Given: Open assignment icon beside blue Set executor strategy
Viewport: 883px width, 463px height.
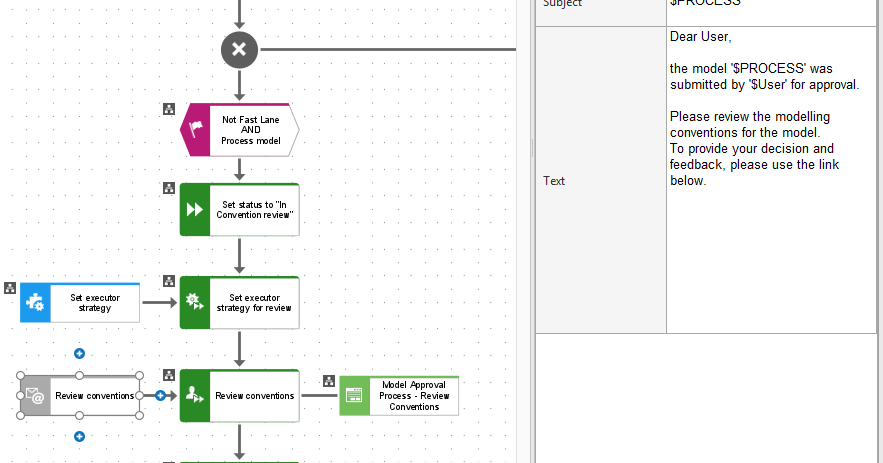Looking at the screenshot, I should pos(10,288).
